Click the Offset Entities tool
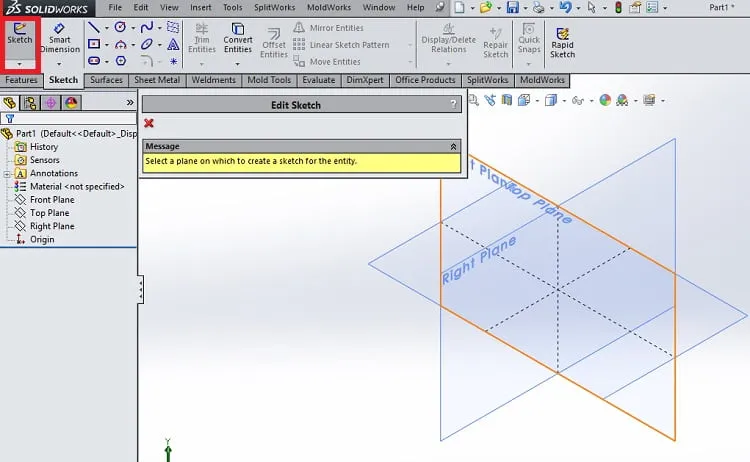 coord(274,43)
